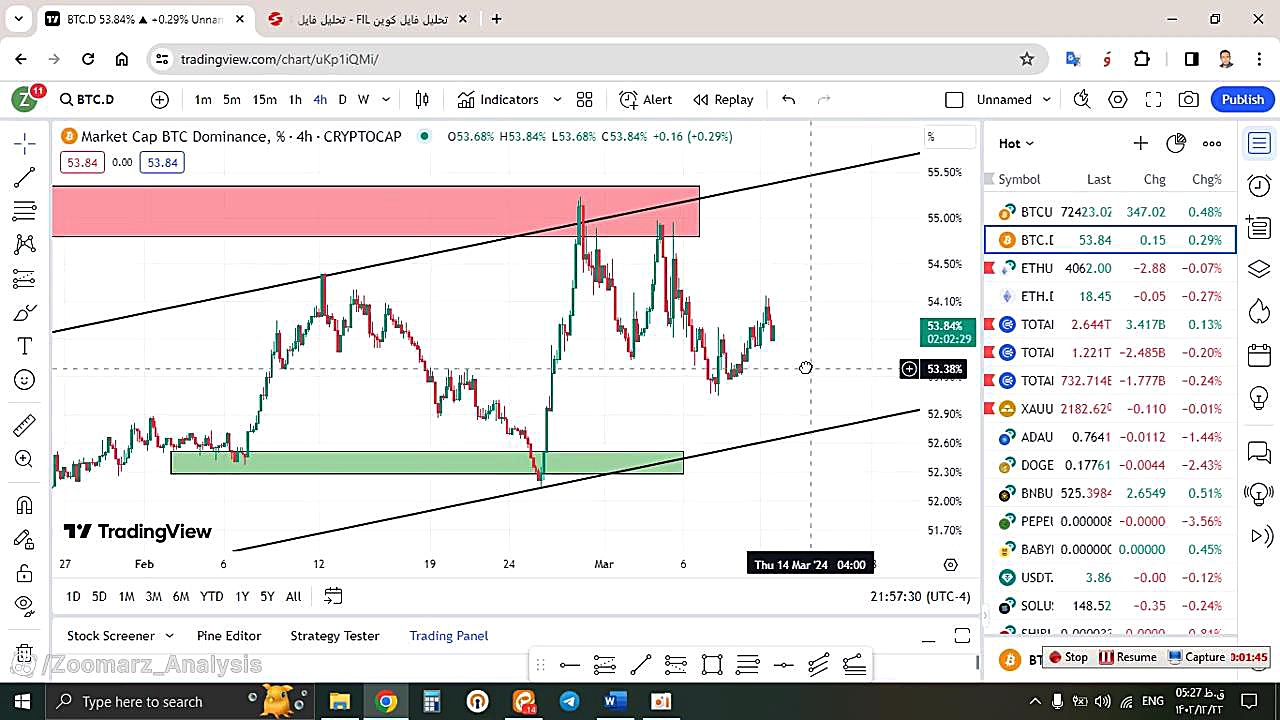
Task: Switch to the Trading Panel tab
Action: point(449,635)
